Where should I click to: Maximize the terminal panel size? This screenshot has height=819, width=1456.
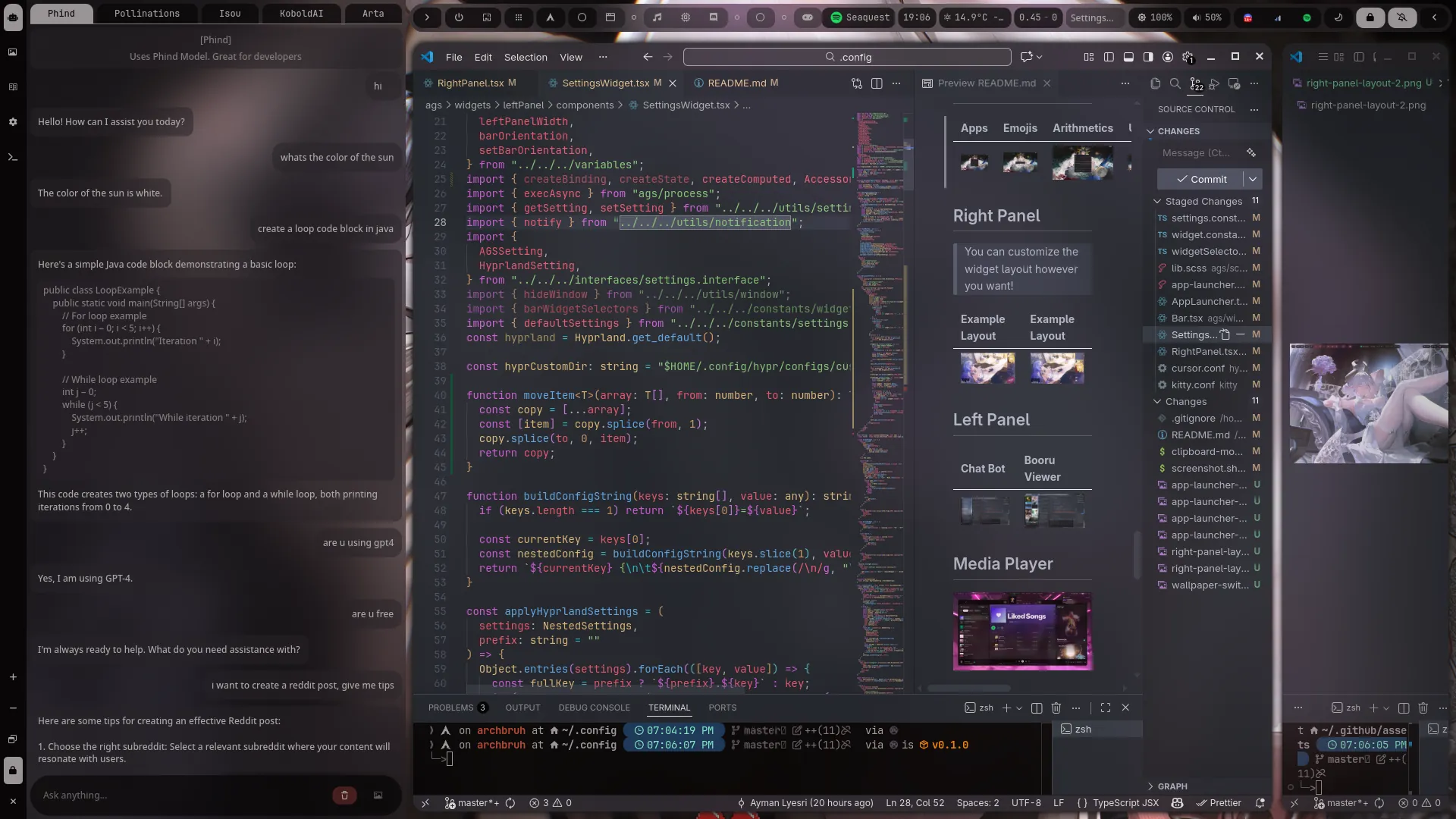(x=1106, y=708)
